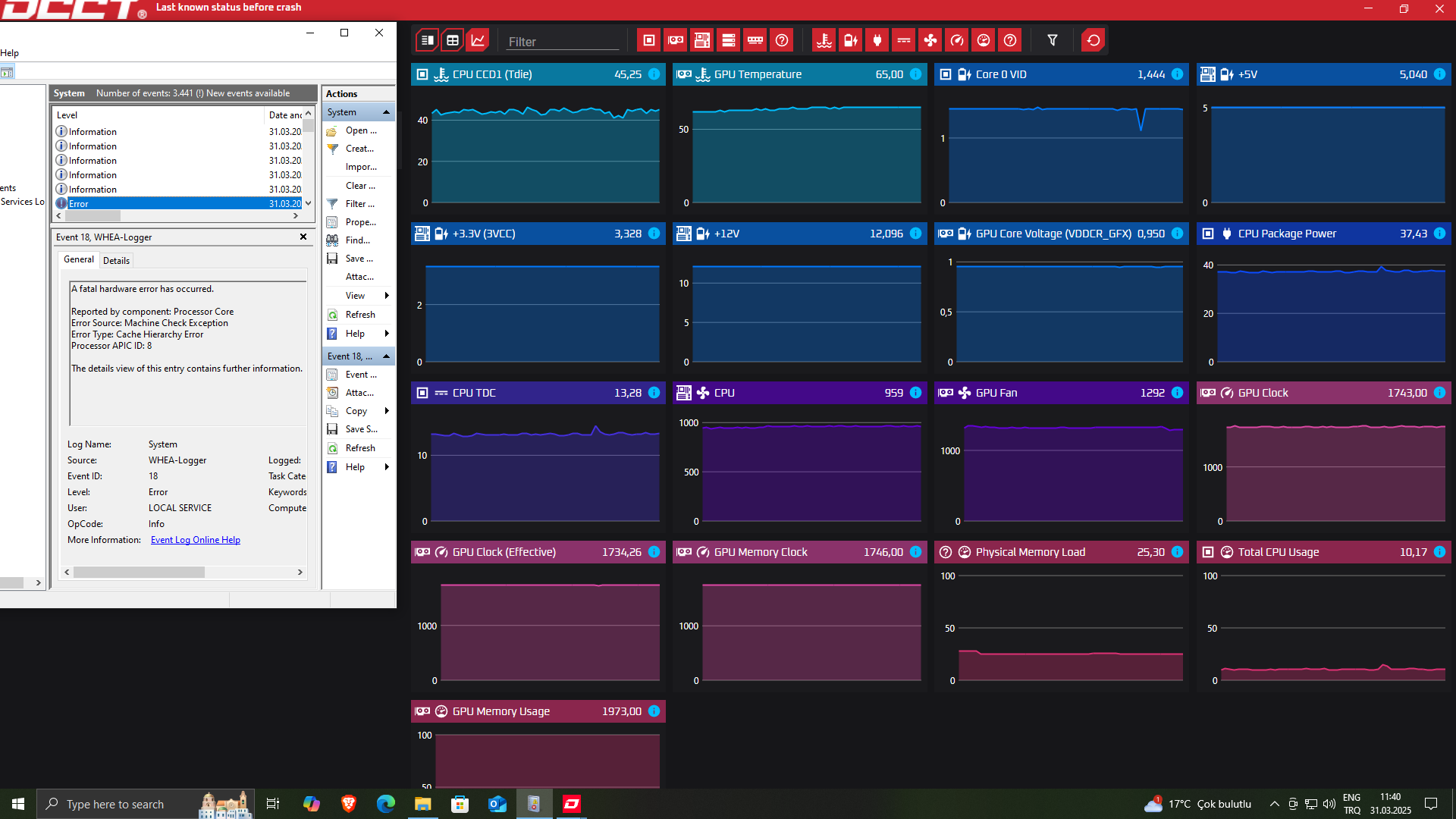Screen dimensions: 1456x819
Task: Open info for CPU CCD1 (Tdie) sensor
Action: click(654, 74)
